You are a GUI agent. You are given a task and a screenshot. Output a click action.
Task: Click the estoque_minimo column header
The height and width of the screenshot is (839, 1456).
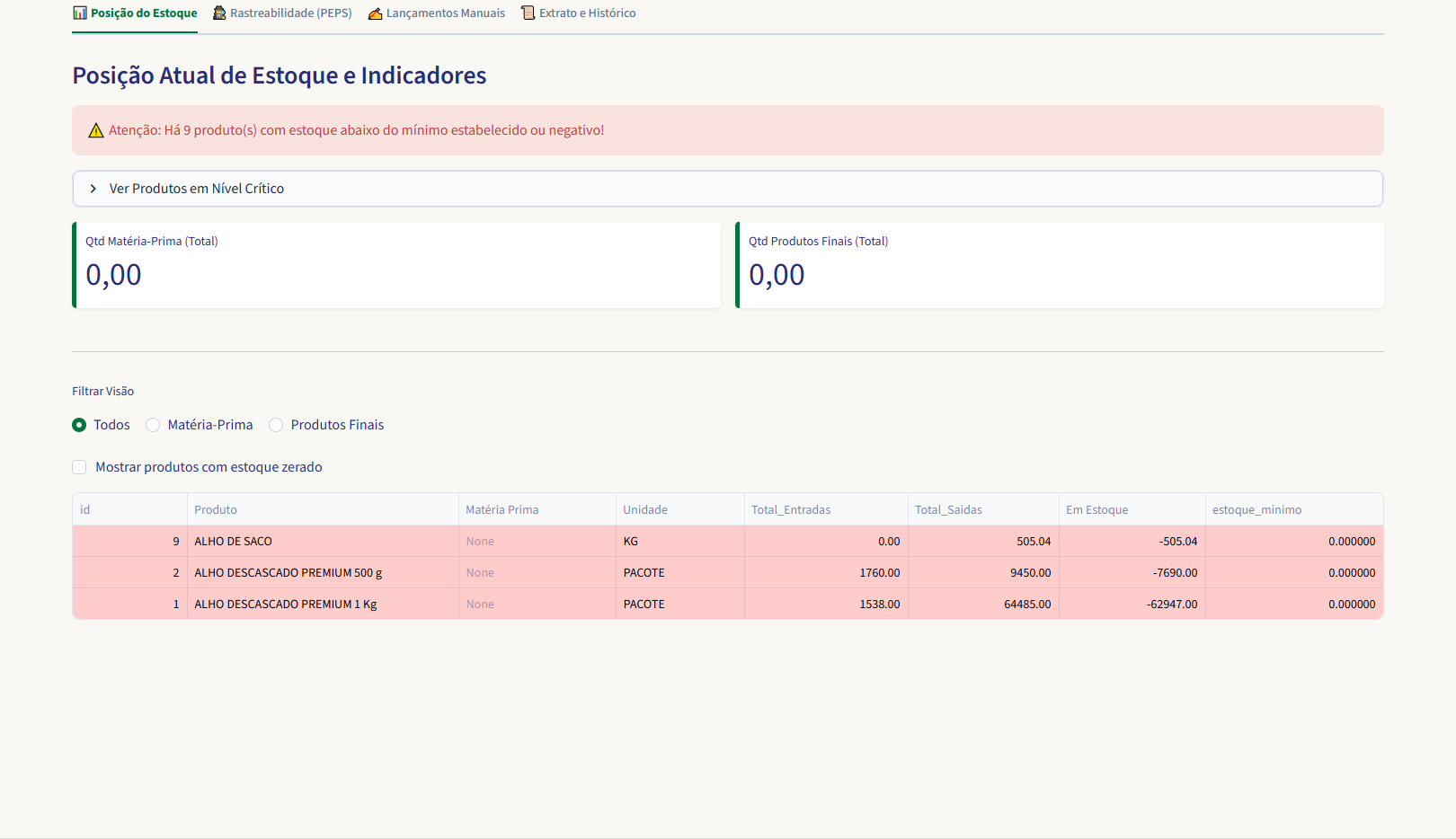pyautogui.click(x=1294, y=509)
